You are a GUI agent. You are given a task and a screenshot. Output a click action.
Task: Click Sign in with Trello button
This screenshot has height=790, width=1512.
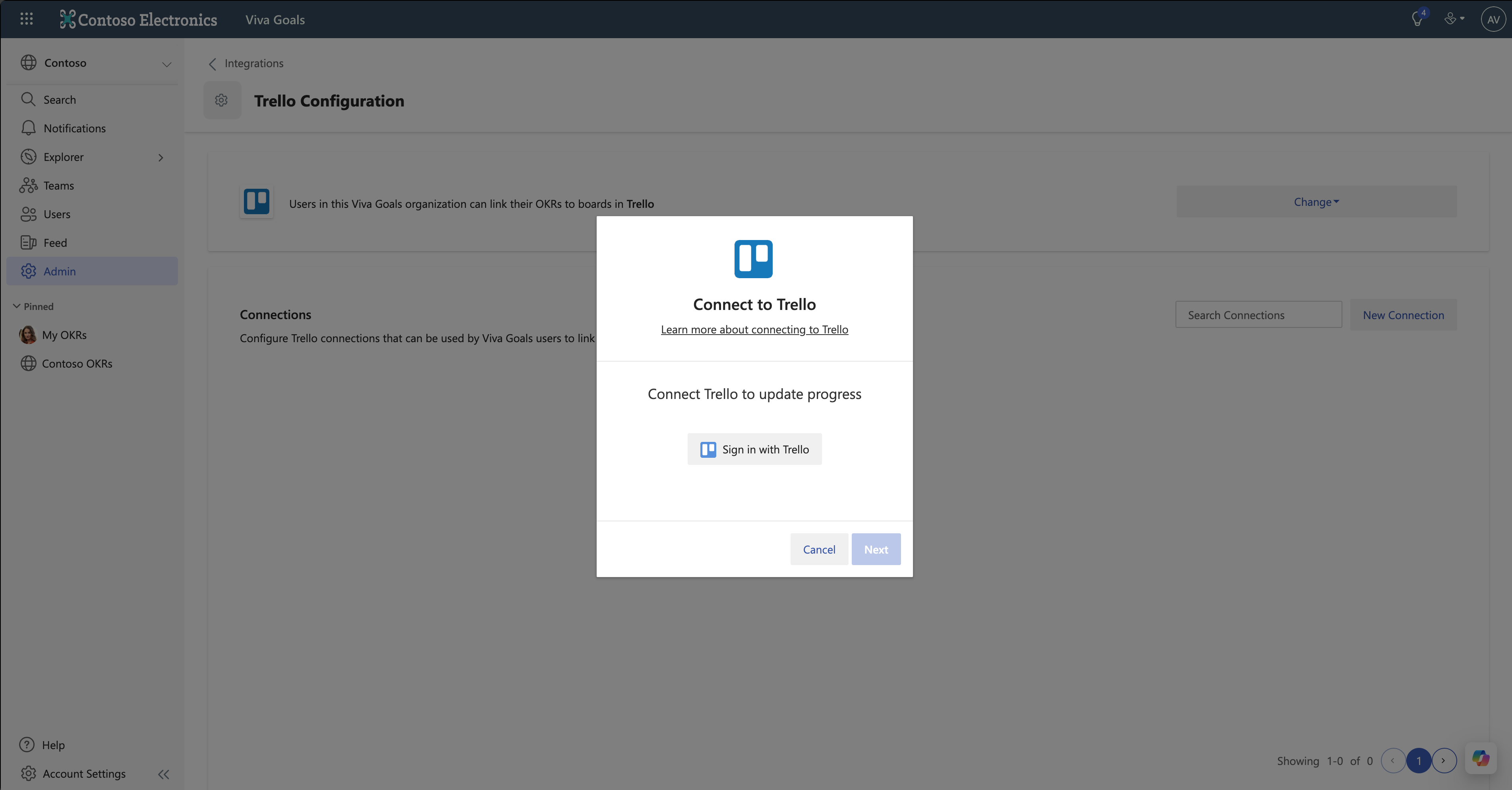754,449
